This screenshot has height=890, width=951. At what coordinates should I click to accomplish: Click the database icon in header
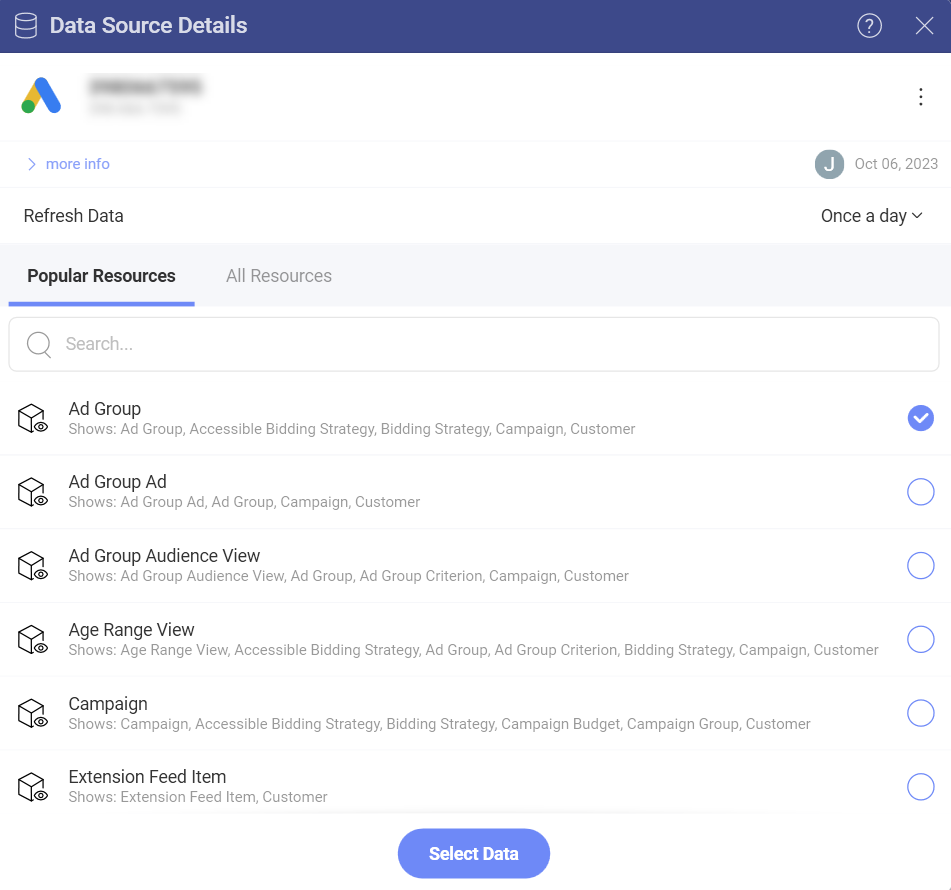click(26, 26)
